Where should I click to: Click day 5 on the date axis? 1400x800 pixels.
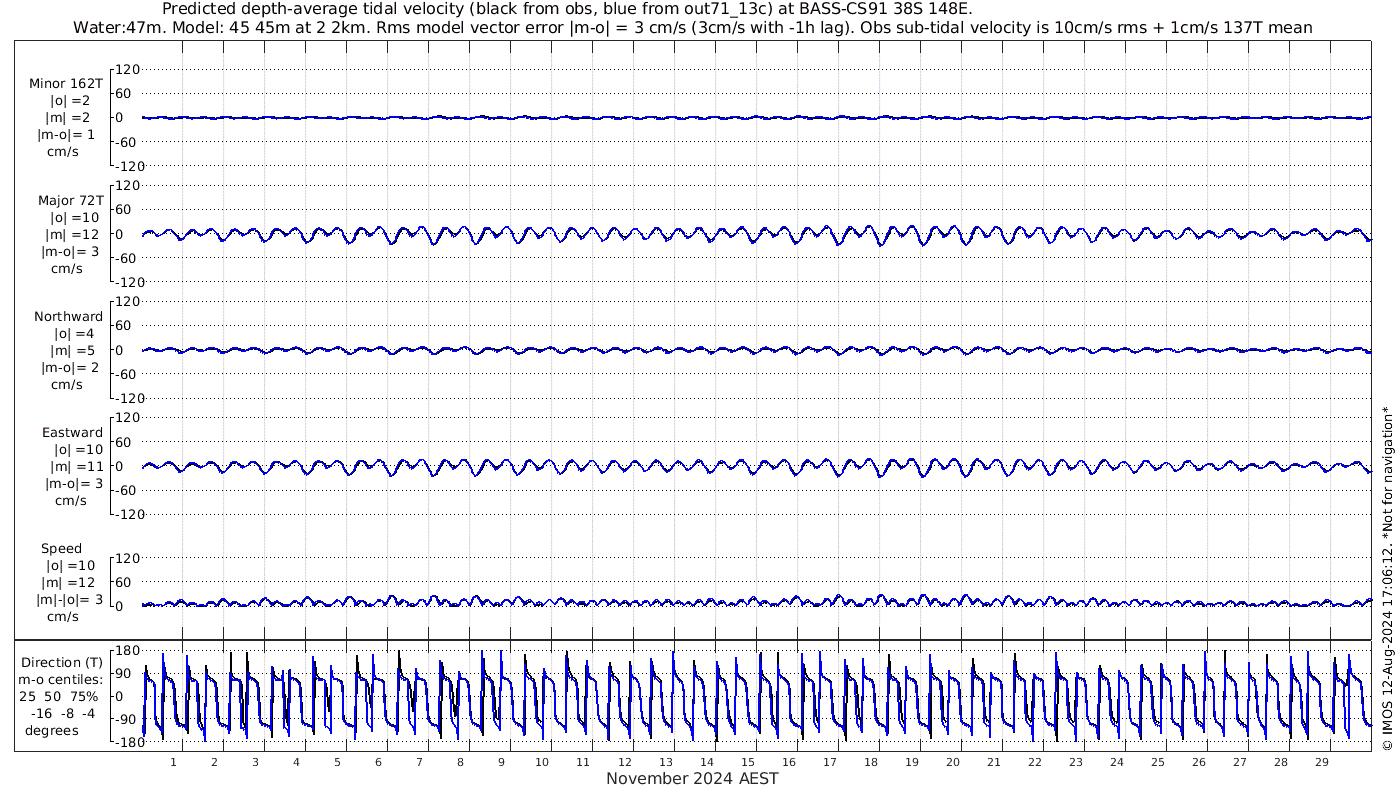[337, 762]
